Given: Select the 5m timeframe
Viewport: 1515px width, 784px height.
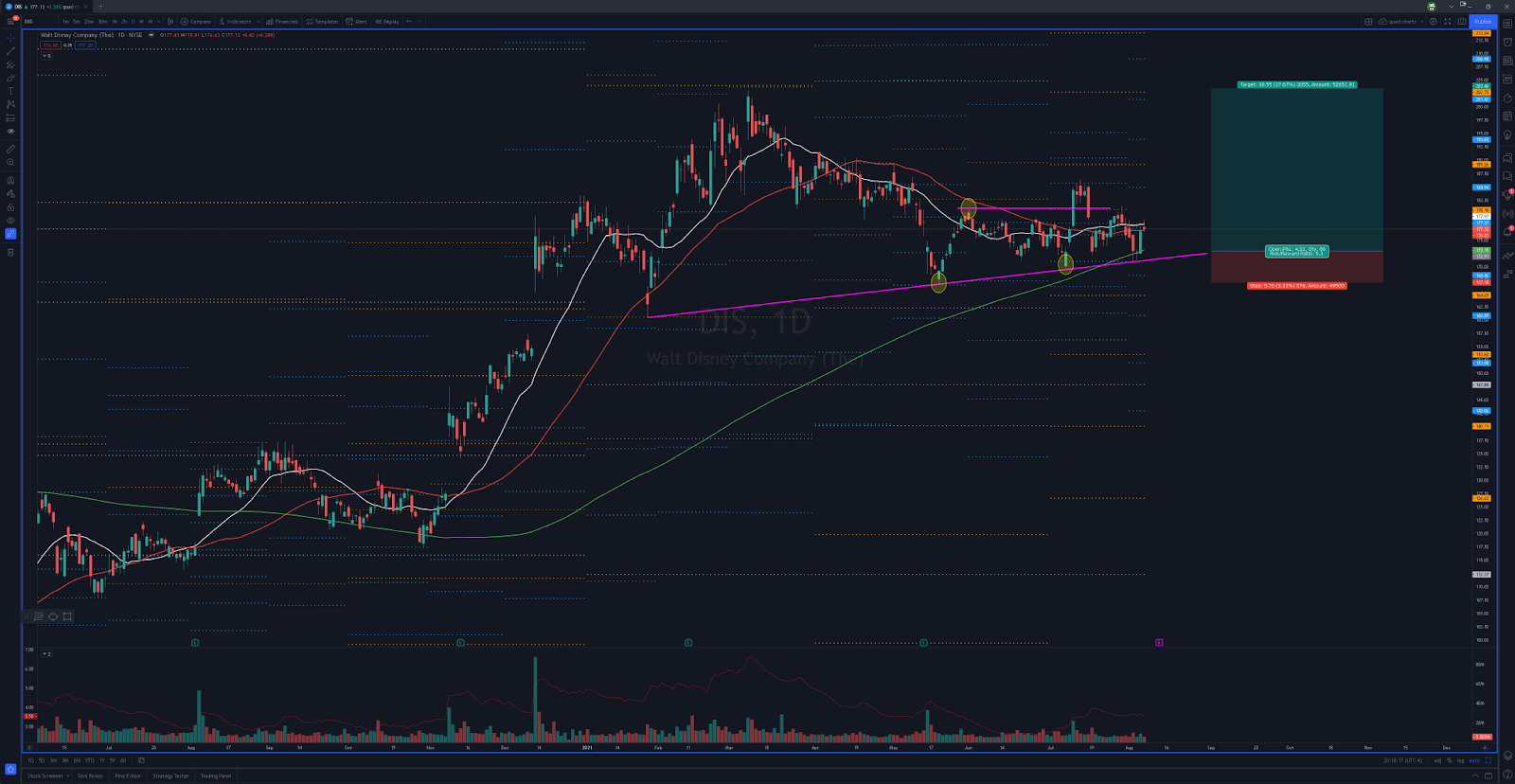Looking at the screenshot, I should tap(77, 21).
